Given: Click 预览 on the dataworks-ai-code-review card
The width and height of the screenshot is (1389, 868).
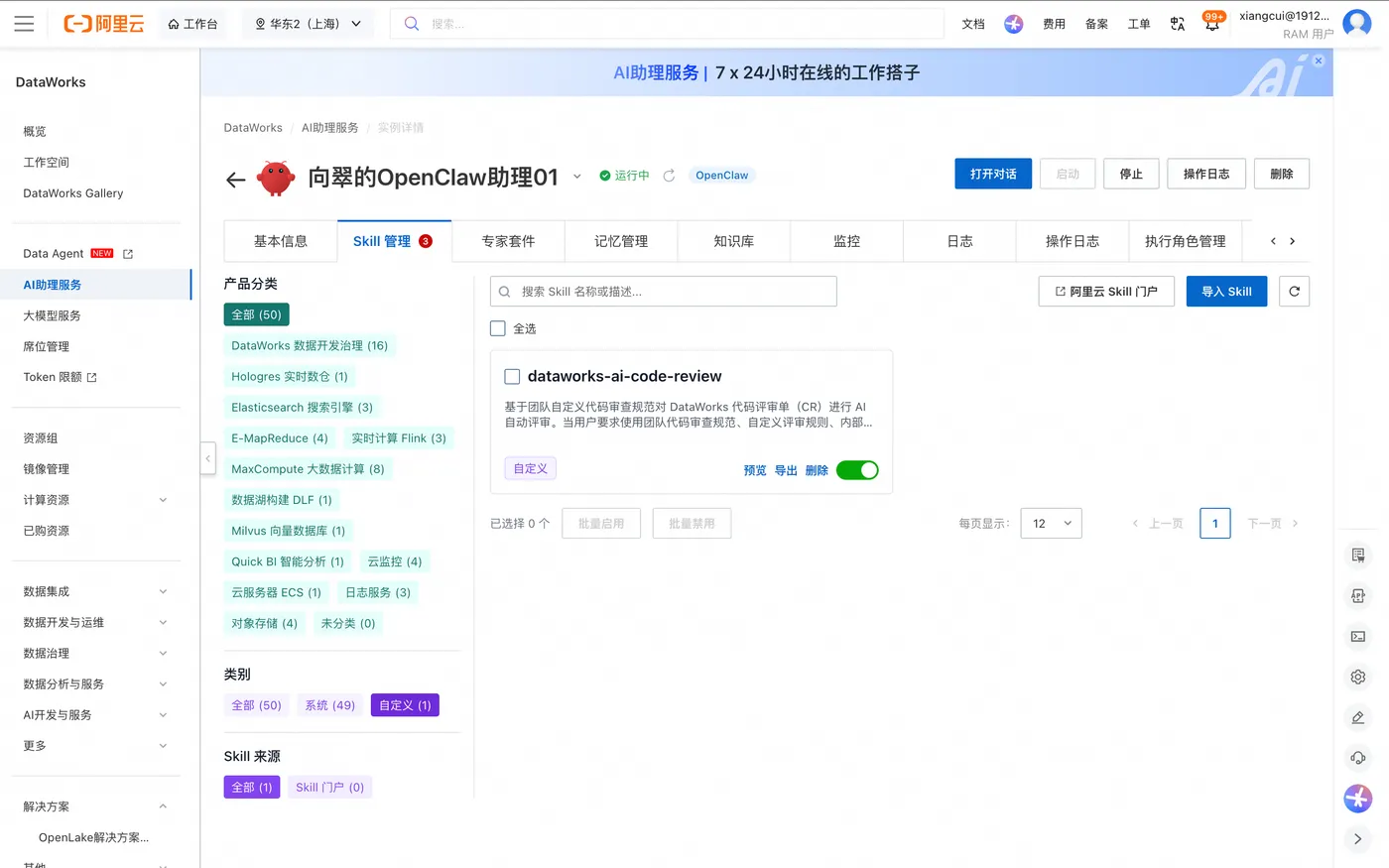Looking at the screenshot, I should coord(755,470).
